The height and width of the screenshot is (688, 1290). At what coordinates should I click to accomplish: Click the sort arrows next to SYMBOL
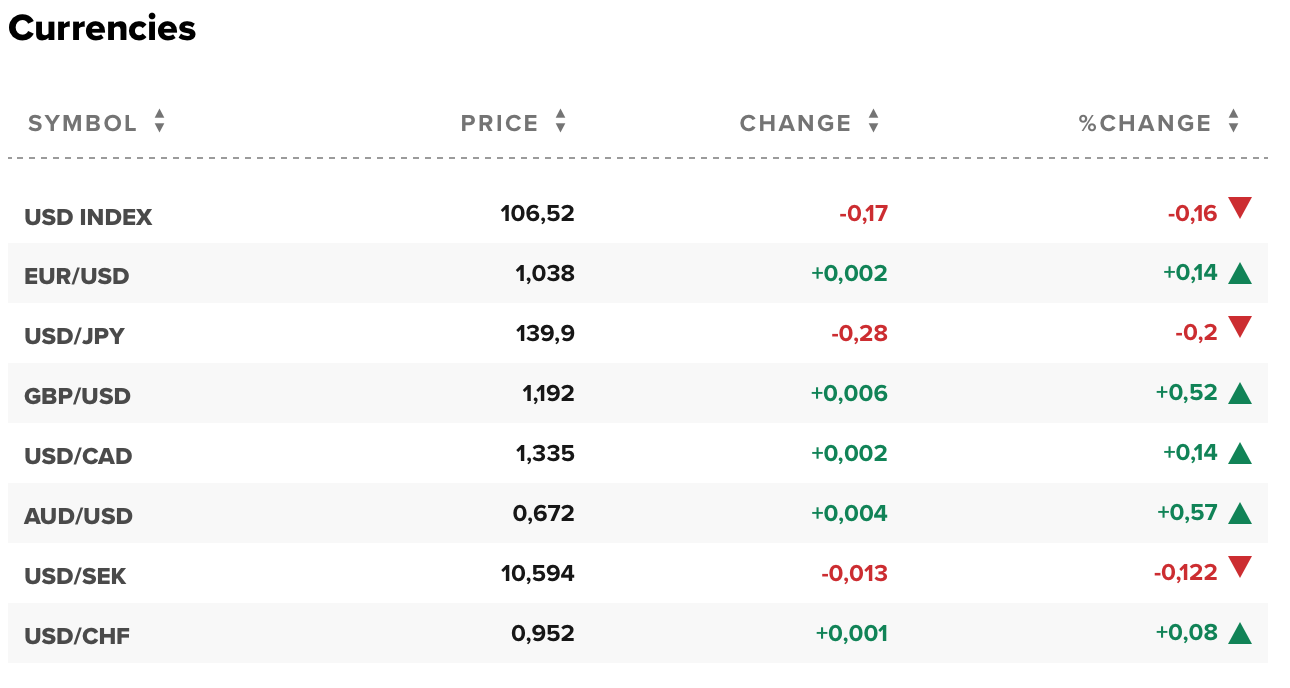(x=159, y=122)
